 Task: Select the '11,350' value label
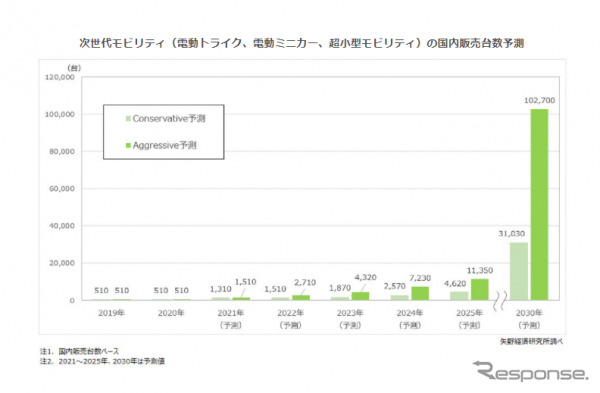pyautogui.click(x=480, y=271)
